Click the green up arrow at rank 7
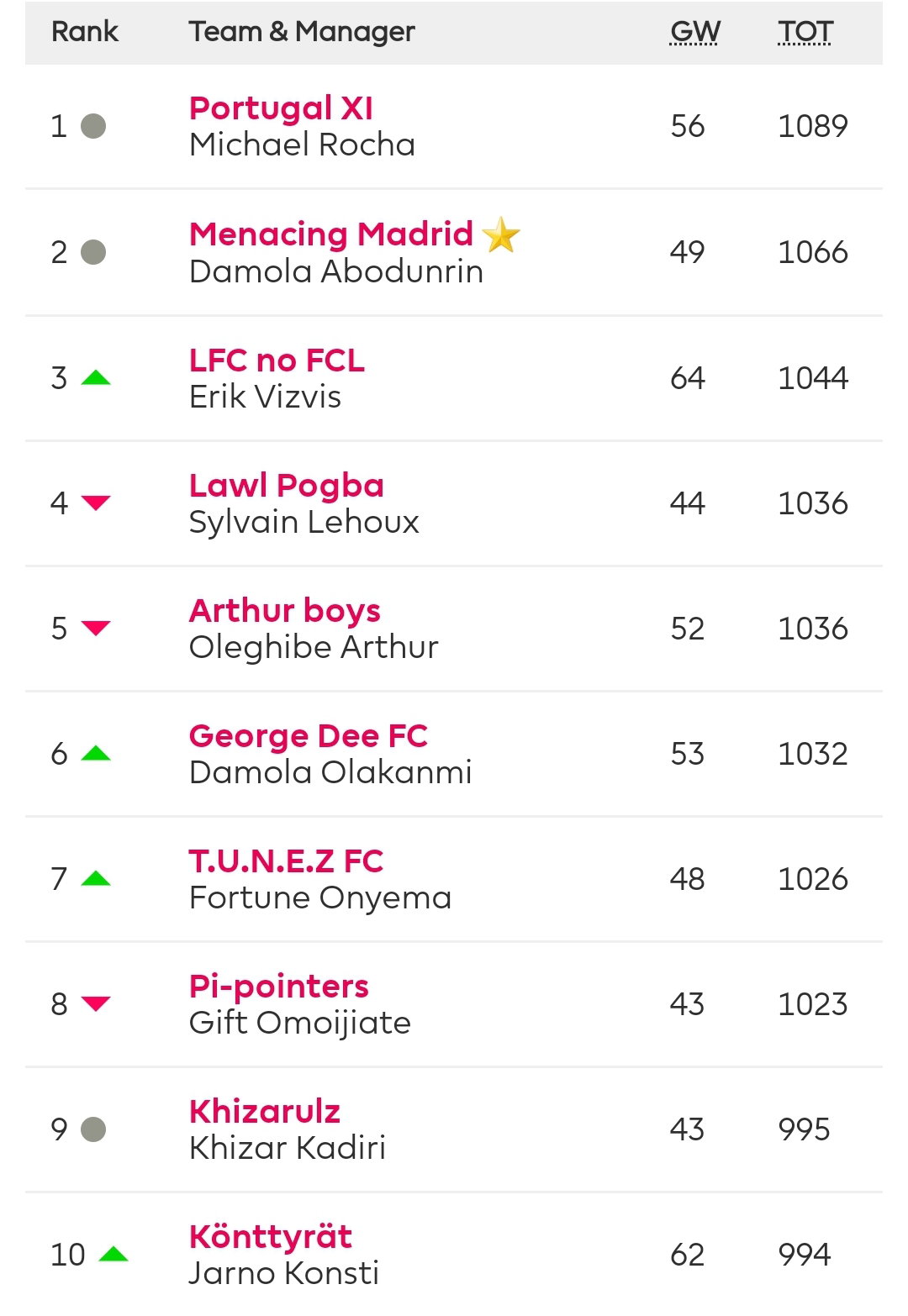908x1316 pixels. [96, 878]
